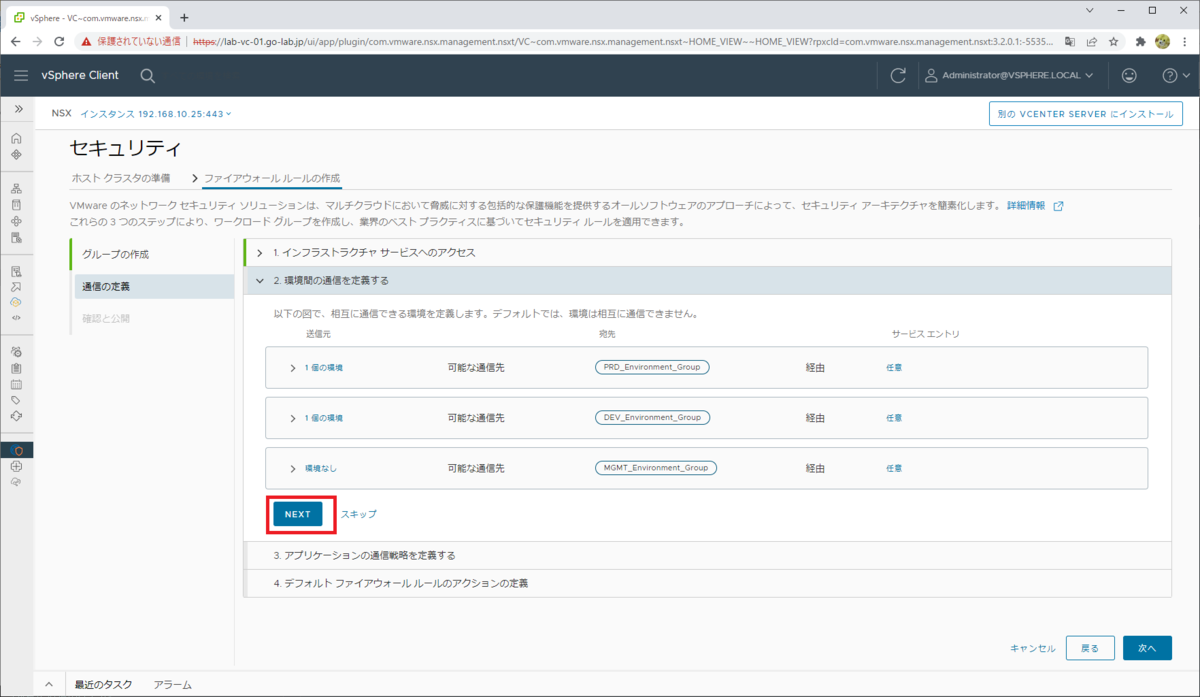Click the refresh icon beside the user name
Viewport: 1200px width, 697px height.
click(897, 75)
